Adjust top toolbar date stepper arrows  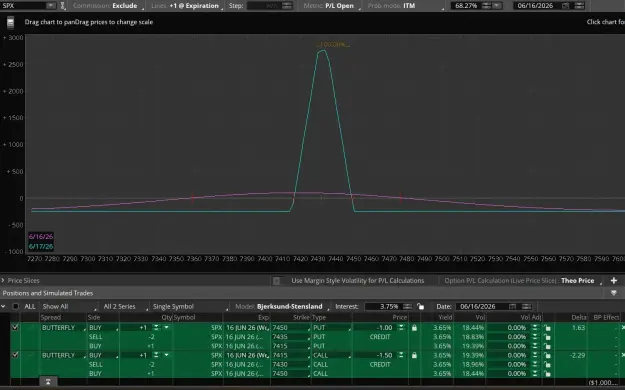click(x=580, y=6)
